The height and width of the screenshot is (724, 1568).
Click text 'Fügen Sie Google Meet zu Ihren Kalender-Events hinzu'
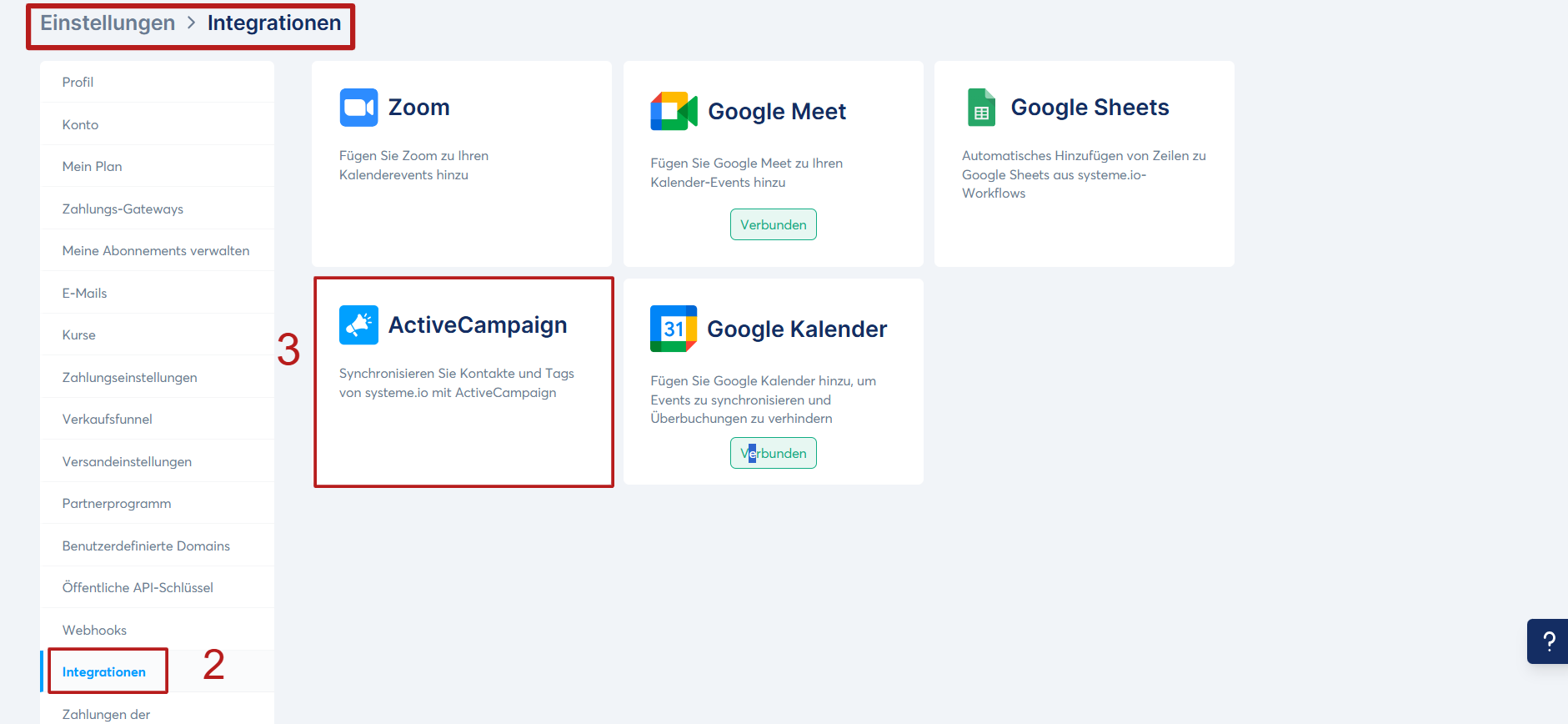[746, 173]
